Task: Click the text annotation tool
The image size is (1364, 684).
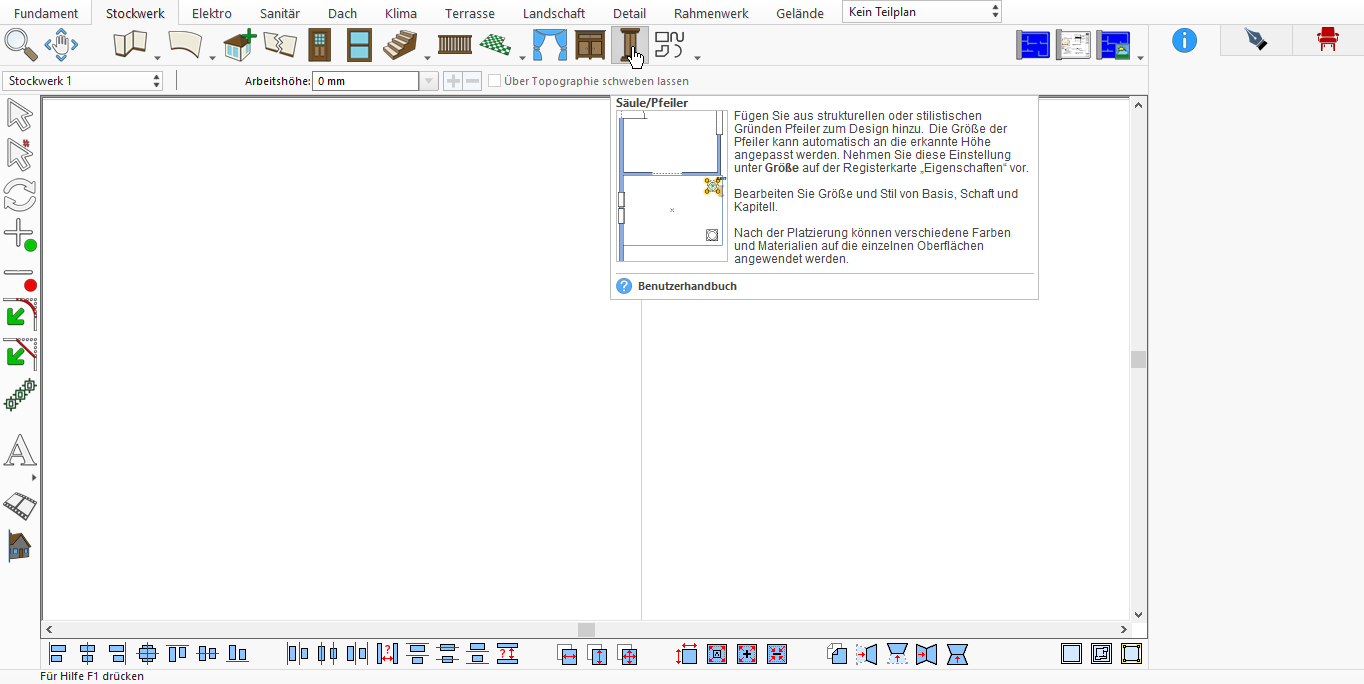Action: click(20, 451)
